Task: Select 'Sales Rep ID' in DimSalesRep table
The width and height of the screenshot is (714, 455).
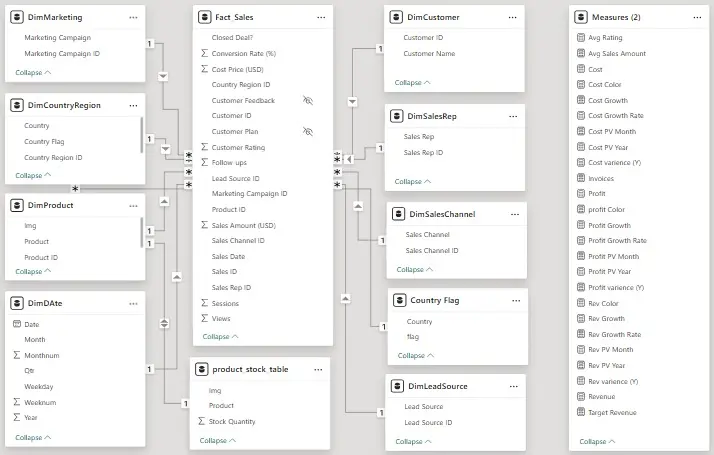Action: click(423, 153)
